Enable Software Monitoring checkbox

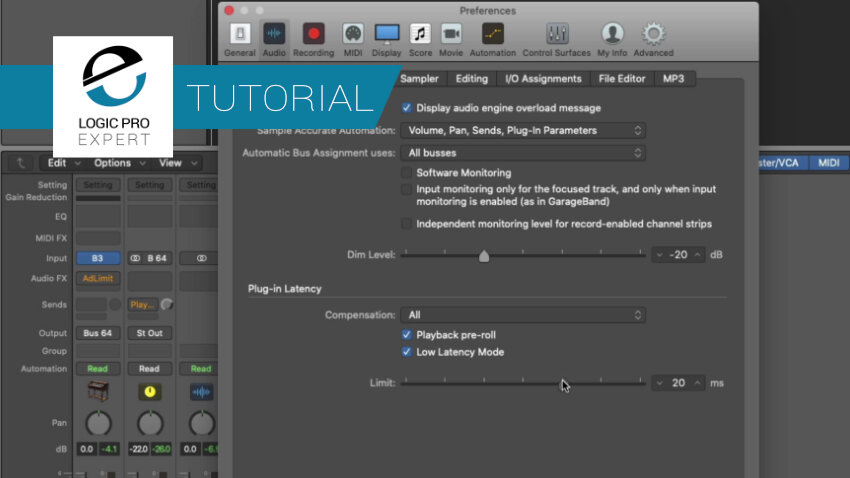coord(407,172)
